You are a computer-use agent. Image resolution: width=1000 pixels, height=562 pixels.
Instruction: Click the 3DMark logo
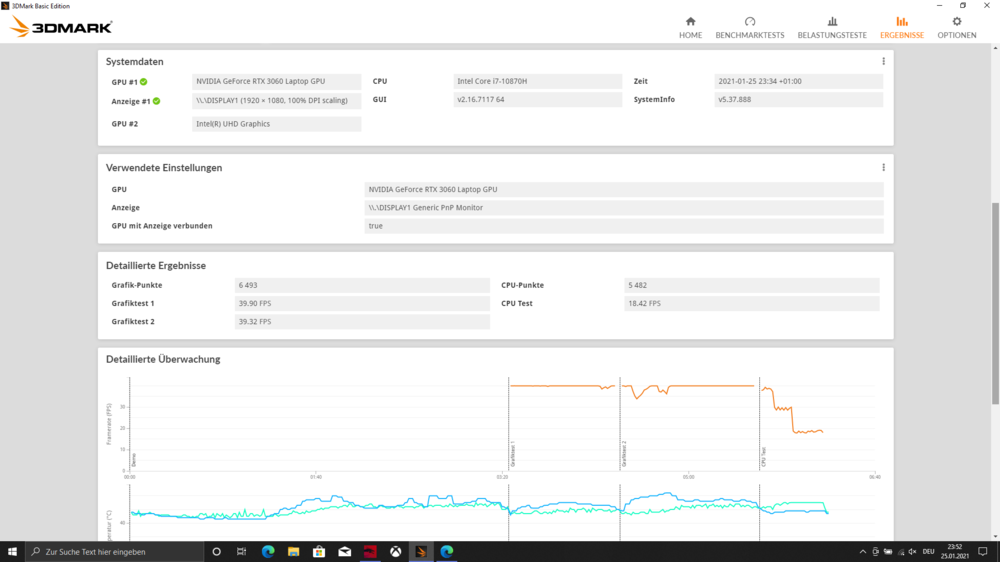pyautogui.click(x=61, y=27)
